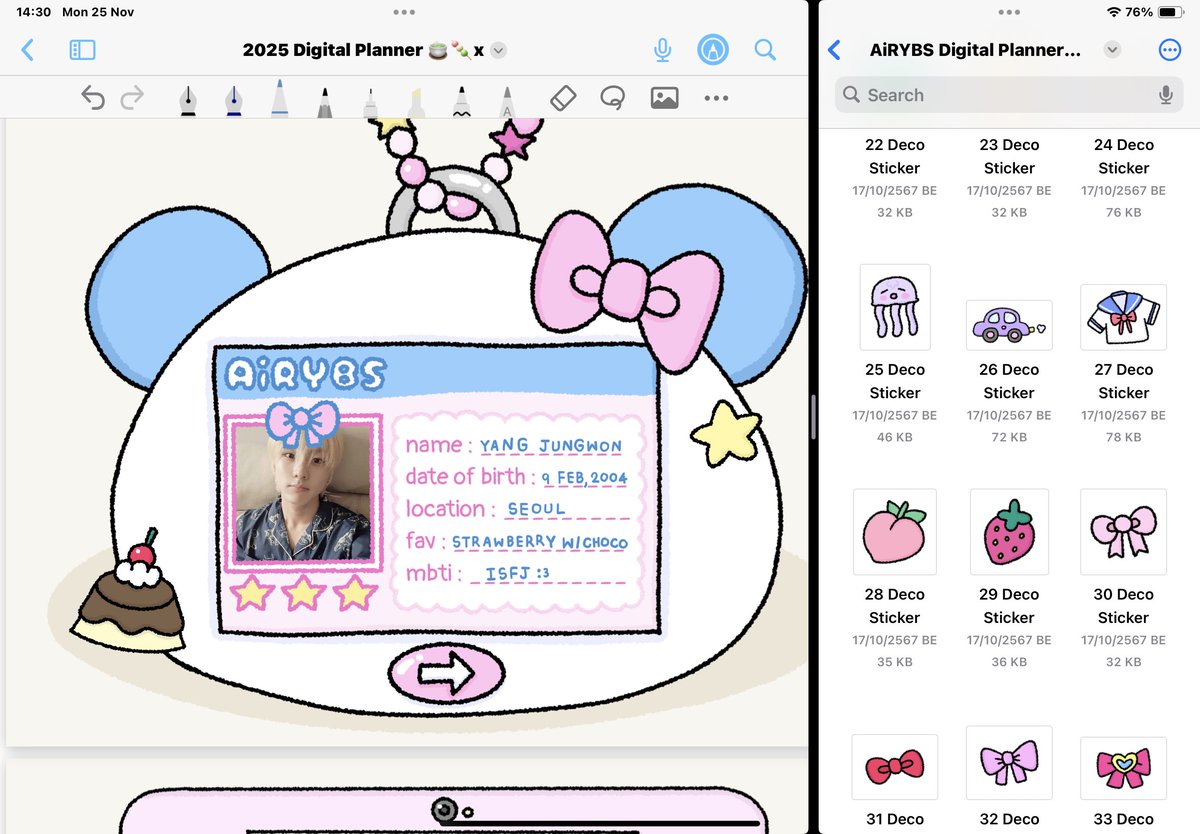
Task: Open the 32 Deco Sticker pink ribbon
Action: (x=1009, y=762)
